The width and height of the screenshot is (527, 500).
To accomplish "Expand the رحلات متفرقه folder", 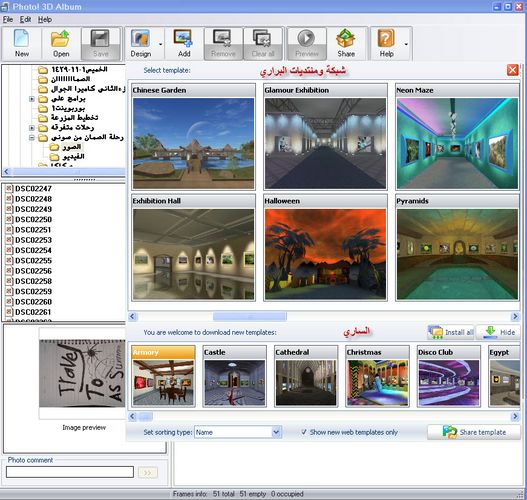I will (x=32, y=128).
